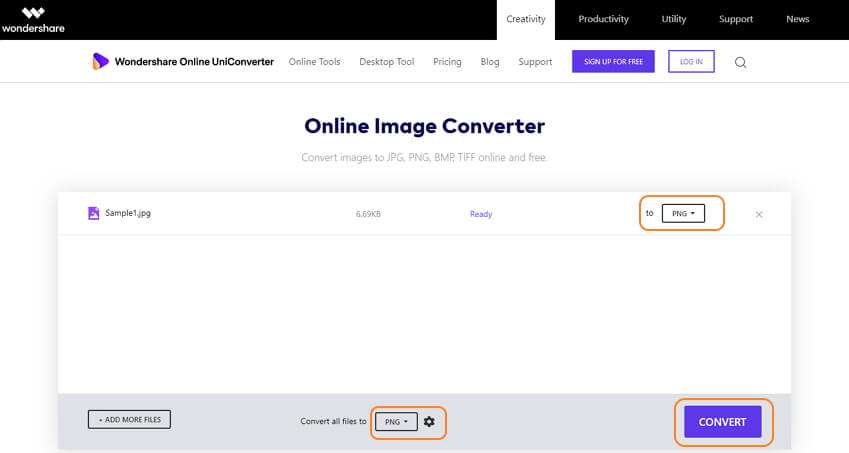Open the Online Tools menu
The image size is (849, 453).
[314, 62]
